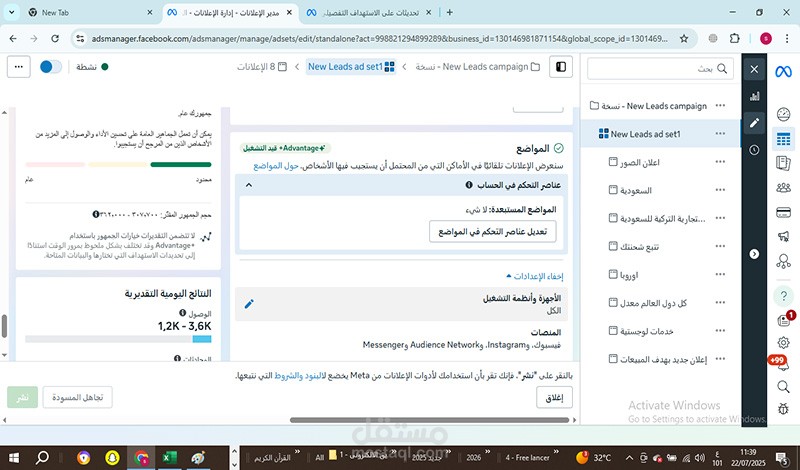Click 8 الإعلانات breadcrumb

pos(262,67)
